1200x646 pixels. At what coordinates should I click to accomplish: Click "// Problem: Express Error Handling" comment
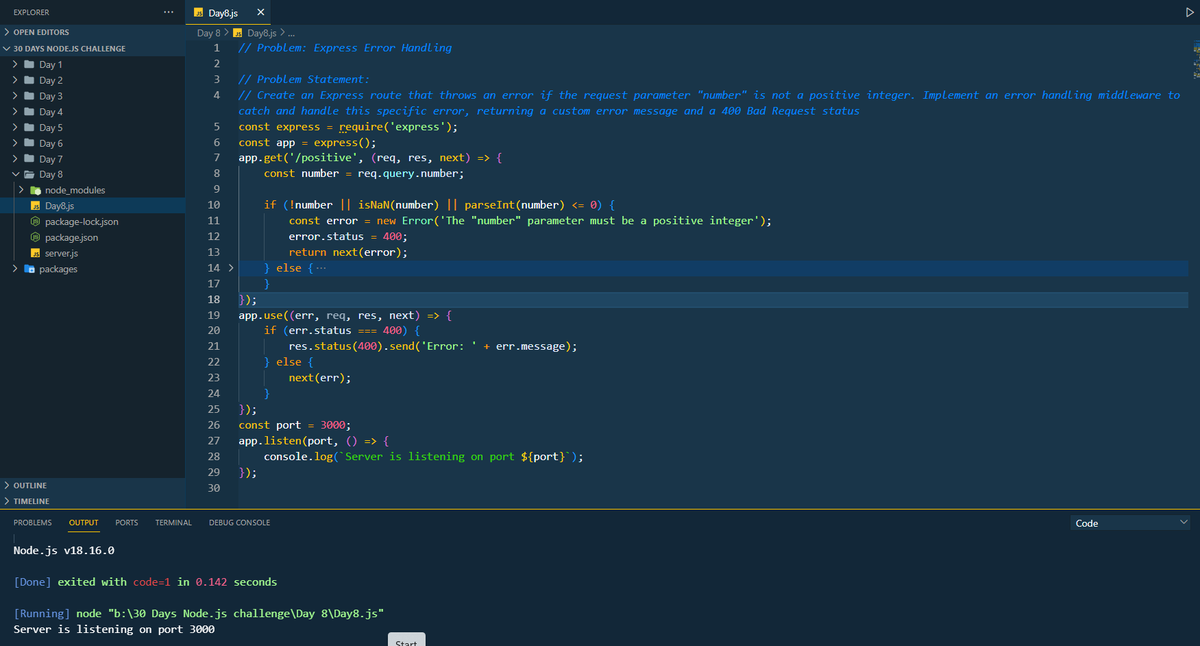click(345, 48)
